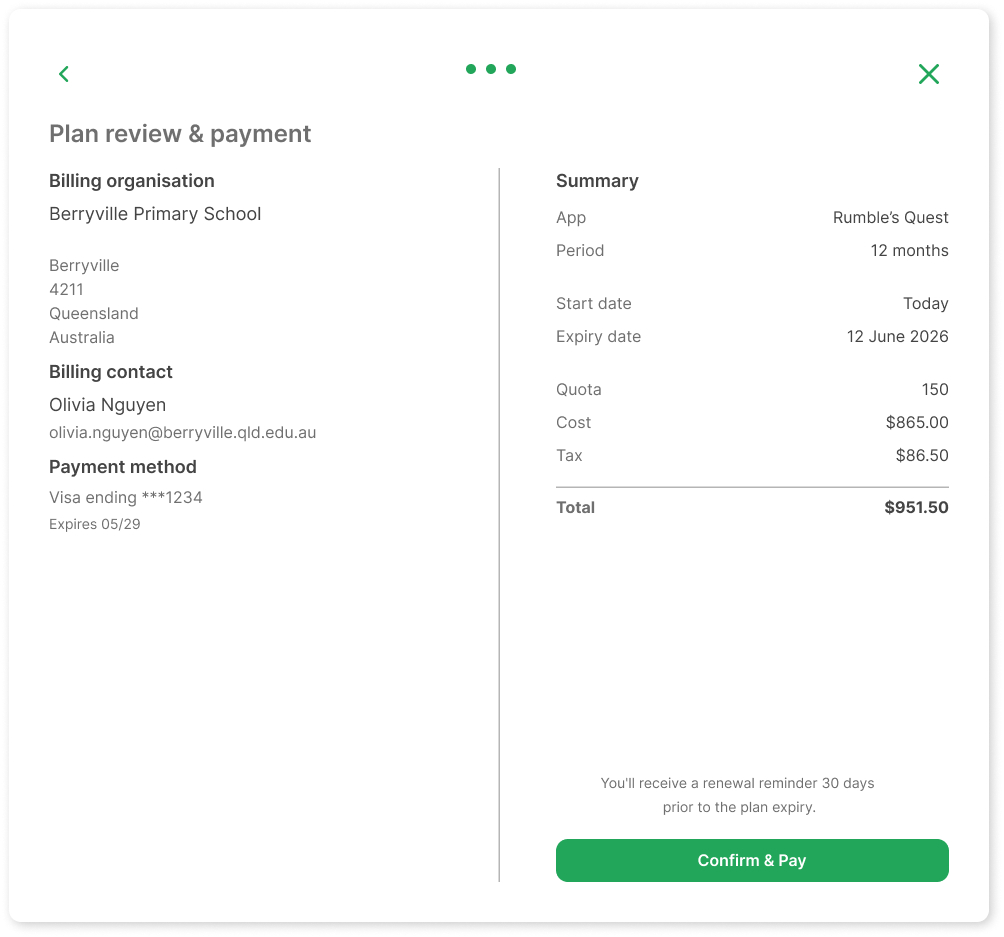The image size is (1004, 937).
Task: Click the first green step dot
Action: 471,69
